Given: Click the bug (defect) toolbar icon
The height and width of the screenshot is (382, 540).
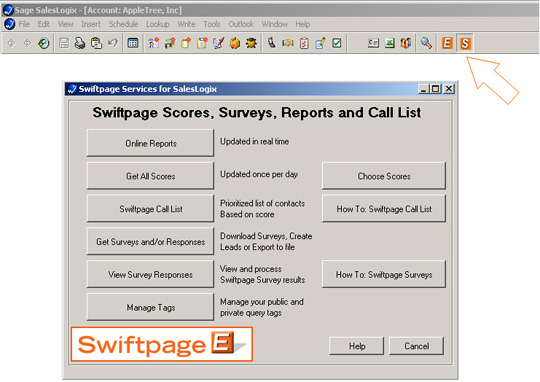Looking at the screenshot, I should (251, 43).
